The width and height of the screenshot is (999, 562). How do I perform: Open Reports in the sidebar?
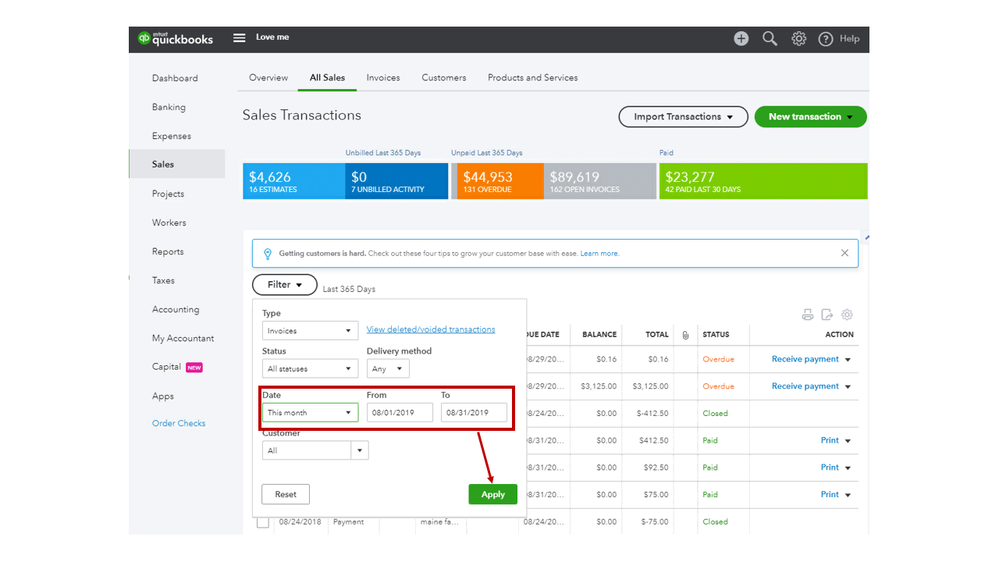click(168, 252)
